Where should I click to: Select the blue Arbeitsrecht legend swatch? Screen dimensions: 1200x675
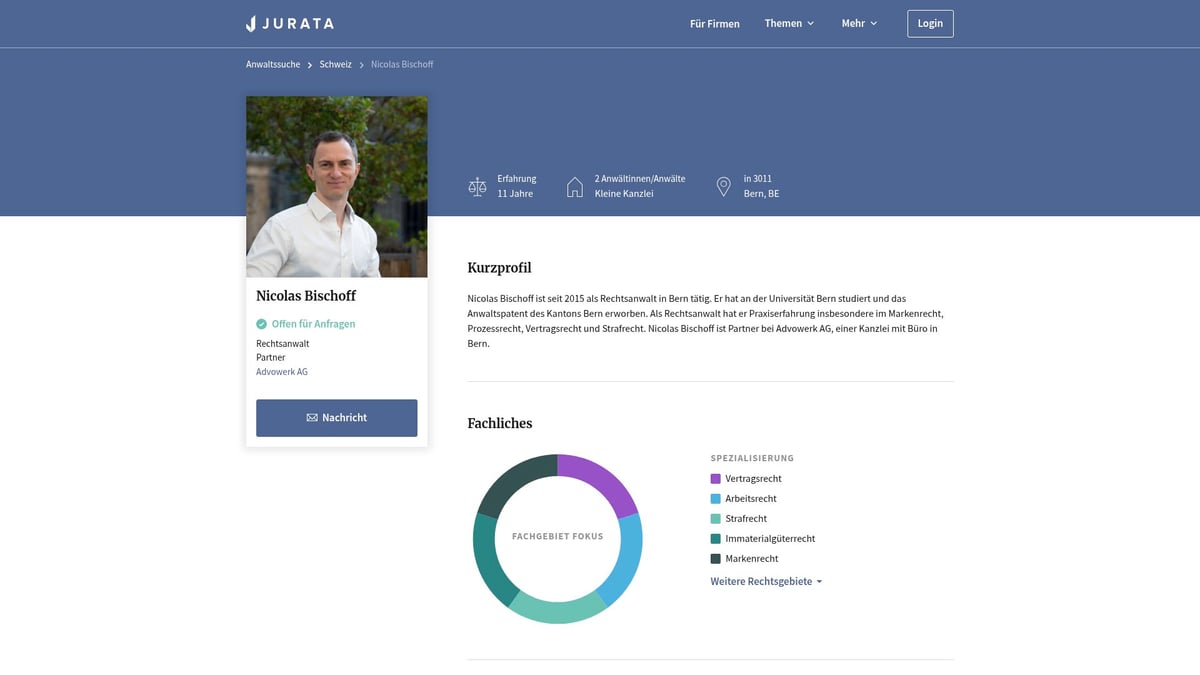715,499
